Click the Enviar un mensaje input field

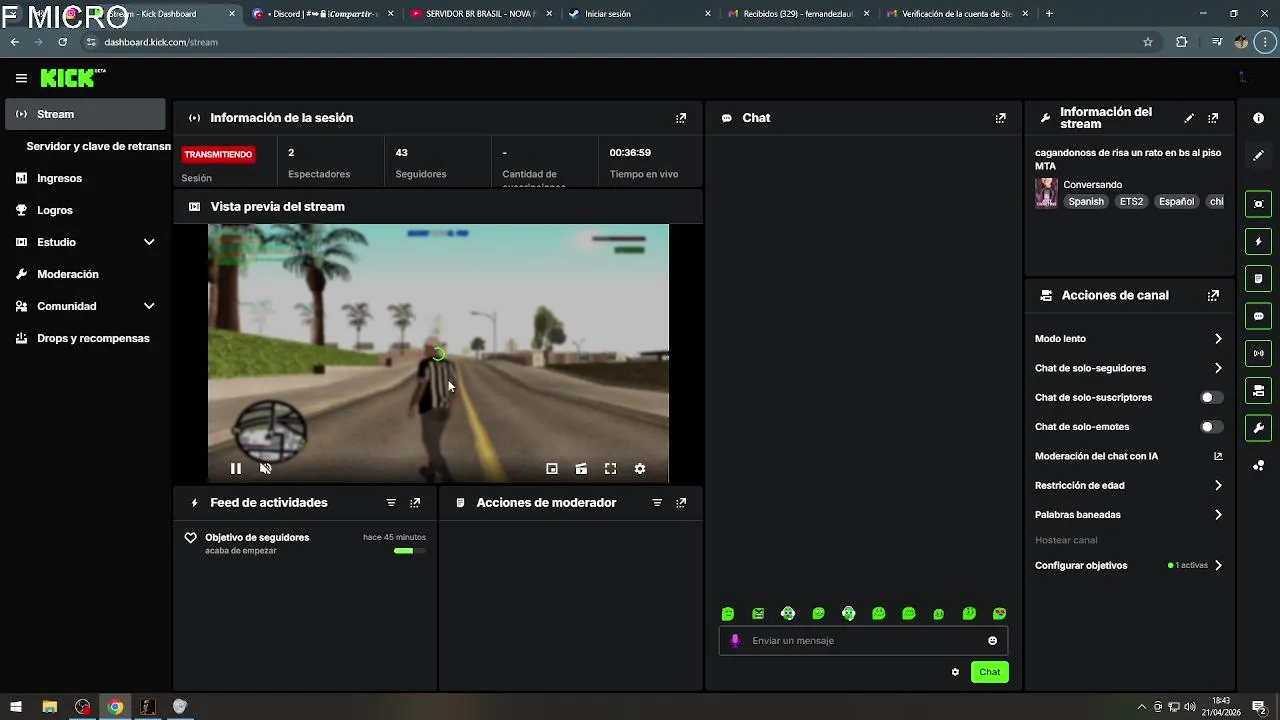pos(863,641)
